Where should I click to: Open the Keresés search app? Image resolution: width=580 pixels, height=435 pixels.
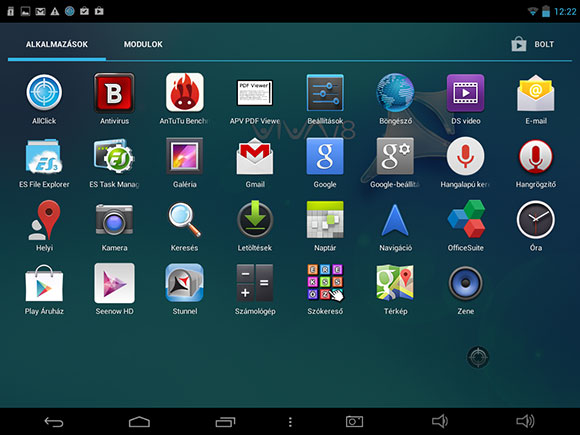pyautogui.click(x=185, y=220)
